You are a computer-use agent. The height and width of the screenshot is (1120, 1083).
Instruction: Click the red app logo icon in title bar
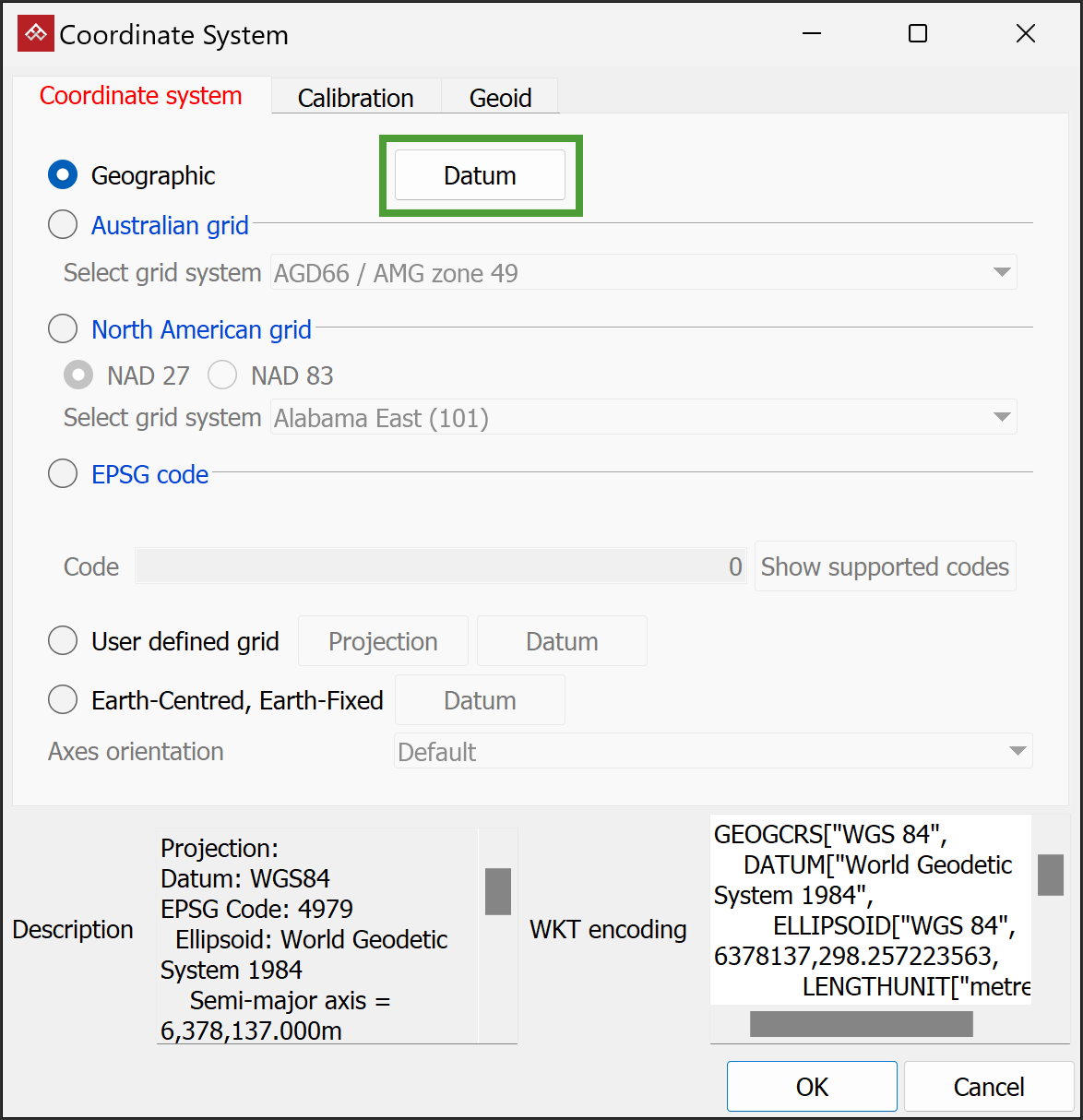tap(36, 34)
